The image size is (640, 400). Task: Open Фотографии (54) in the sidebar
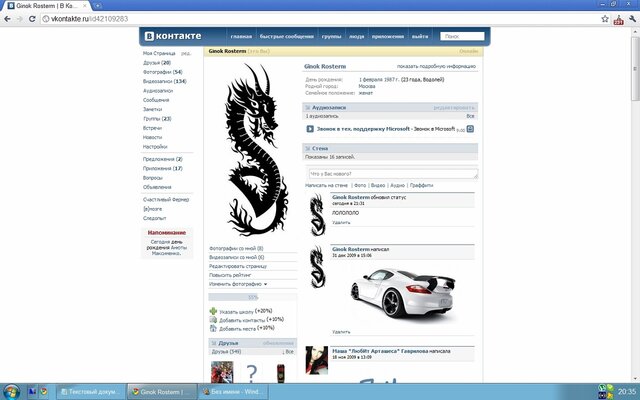(x=162, y=72)
